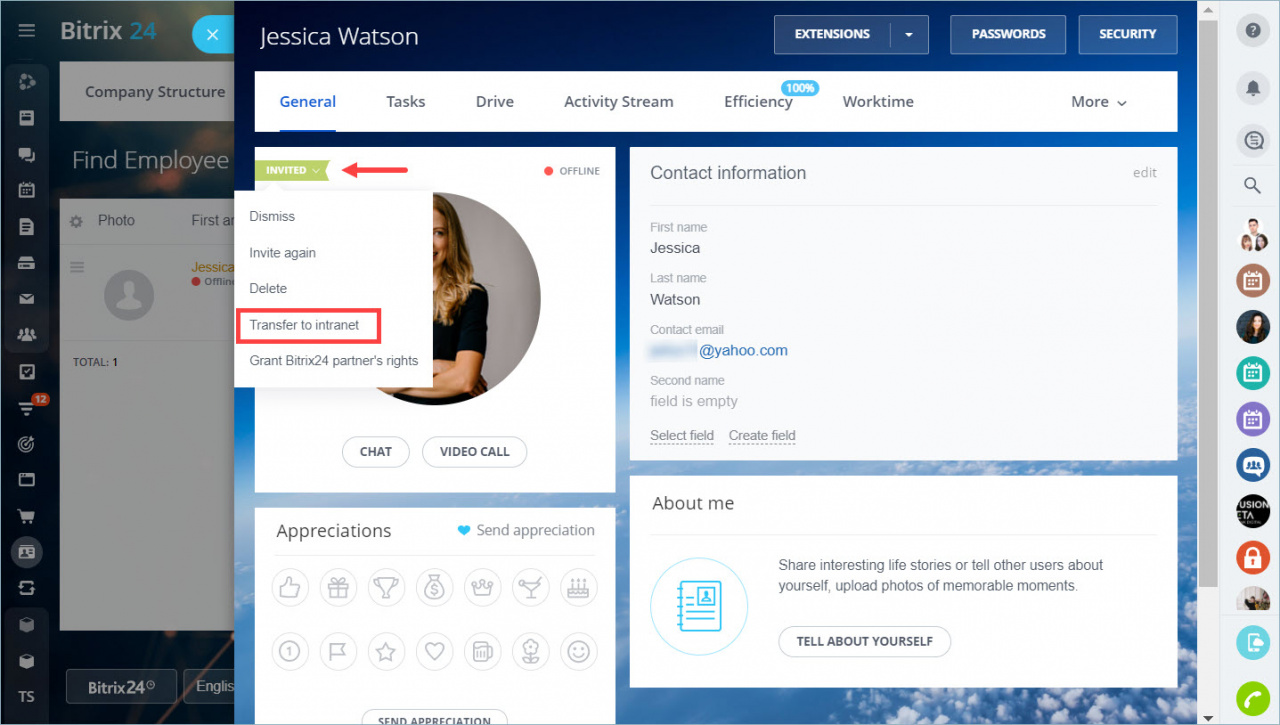This screenshot has width=1280, height=725.
Task: Open the hamburger main menu
Action: [27, 31]
